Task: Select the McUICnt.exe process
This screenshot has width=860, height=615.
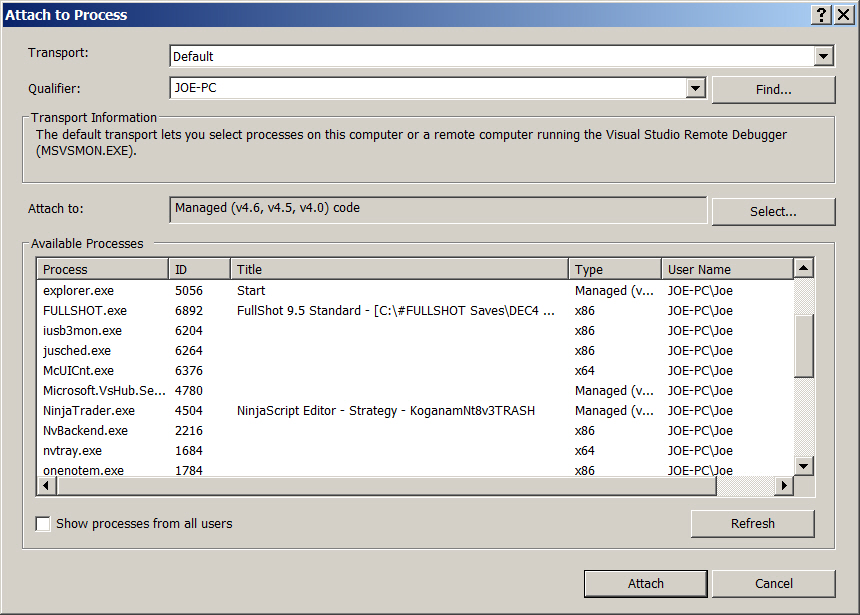Action: (x=415, y=370)
